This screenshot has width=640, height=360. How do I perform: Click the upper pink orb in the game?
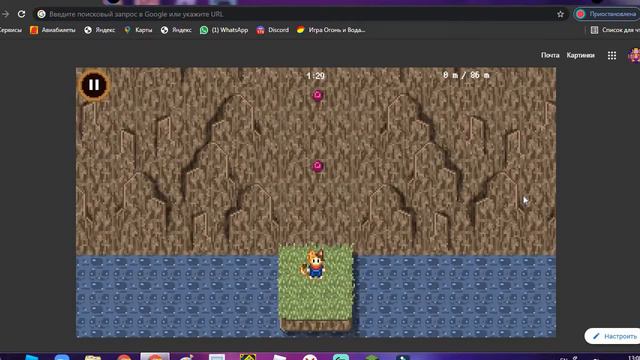318,96
